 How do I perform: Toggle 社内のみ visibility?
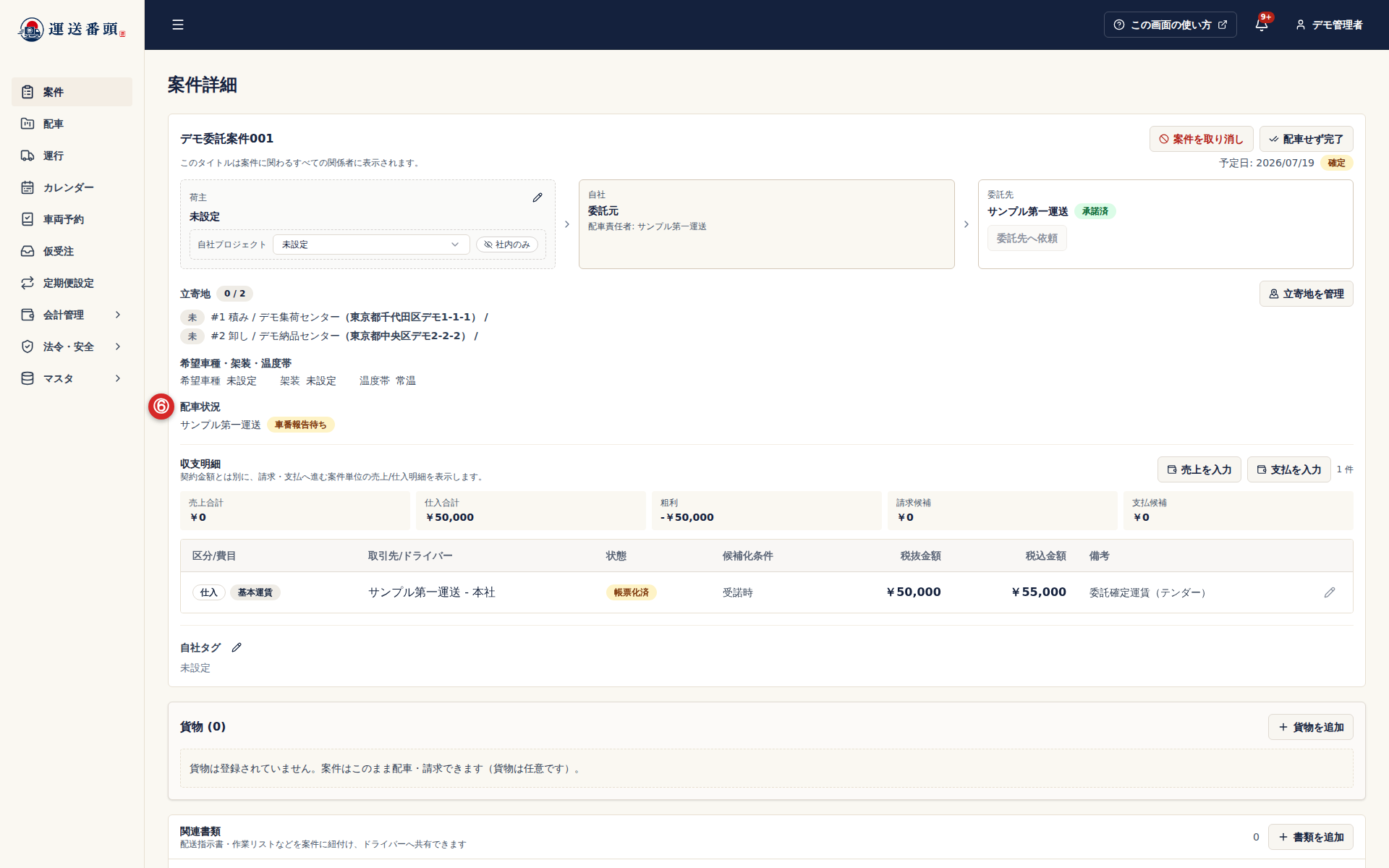[507, 244]
